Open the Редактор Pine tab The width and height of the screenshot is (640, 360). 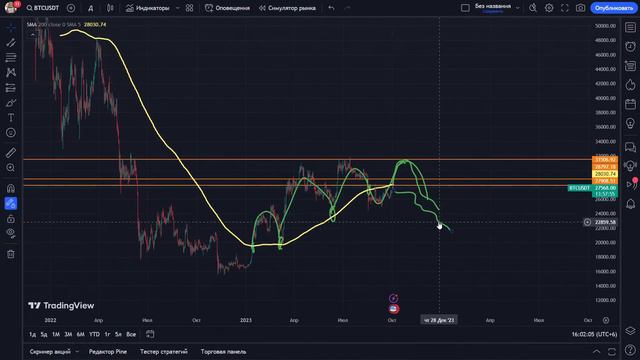pos(108,351)
